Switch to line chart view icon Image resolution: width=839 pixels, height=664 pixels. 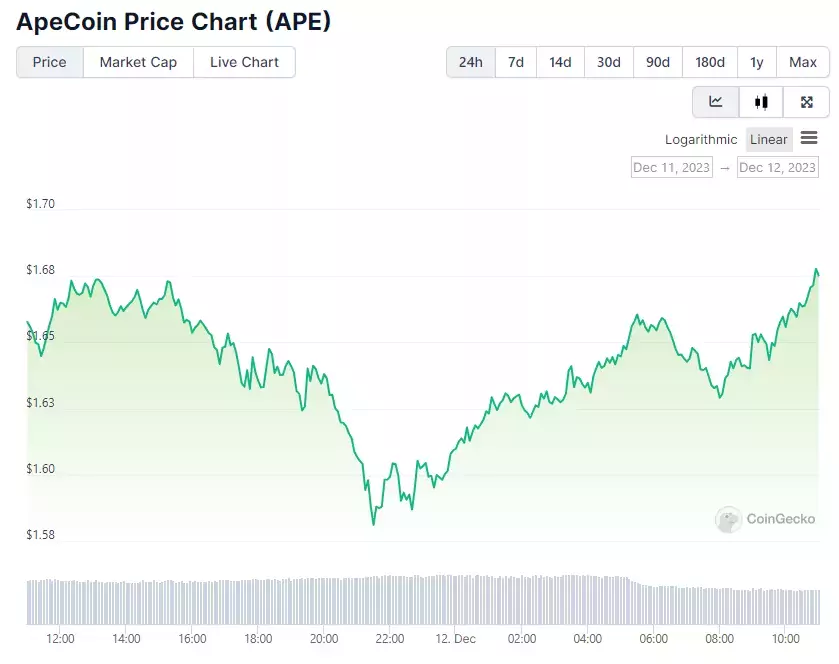[715, 102]
